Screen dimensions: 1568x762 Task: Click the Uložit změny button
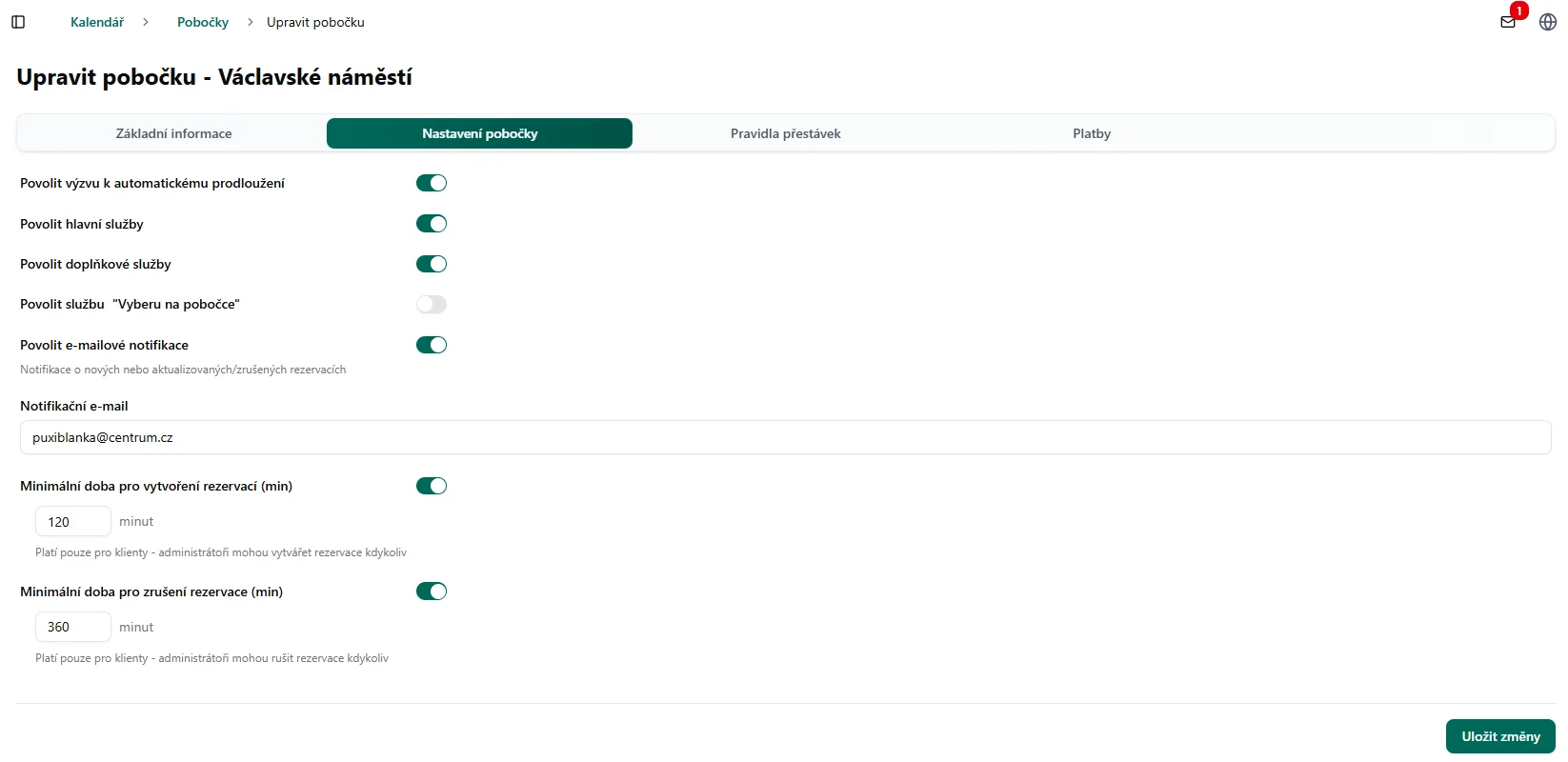1500,736
